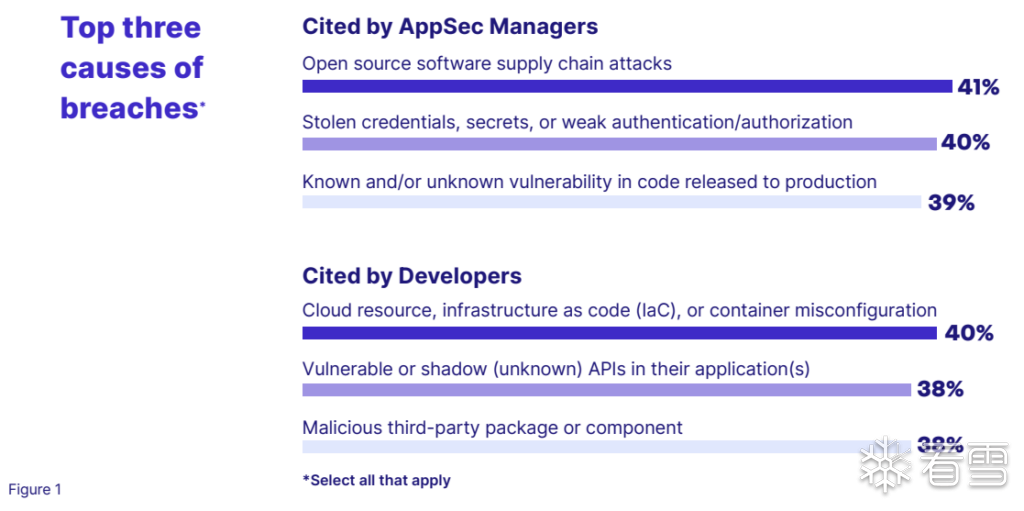Viewport: 1024px width, 511px height.
Task: Click the 38% value beside the shadow APIs bar
Action: [x=940, y=389]
